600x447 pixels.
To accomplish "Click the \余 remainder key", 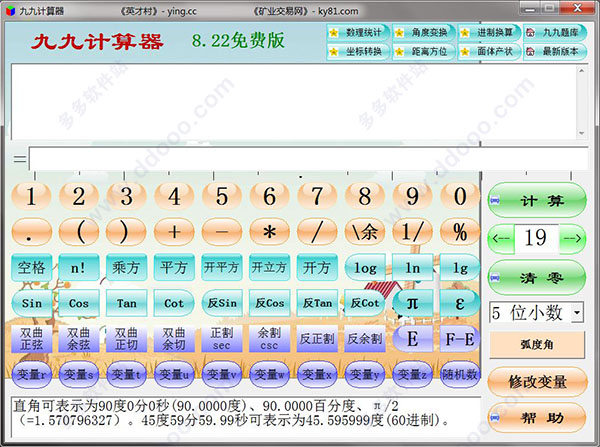I will [x=365, y=232].
